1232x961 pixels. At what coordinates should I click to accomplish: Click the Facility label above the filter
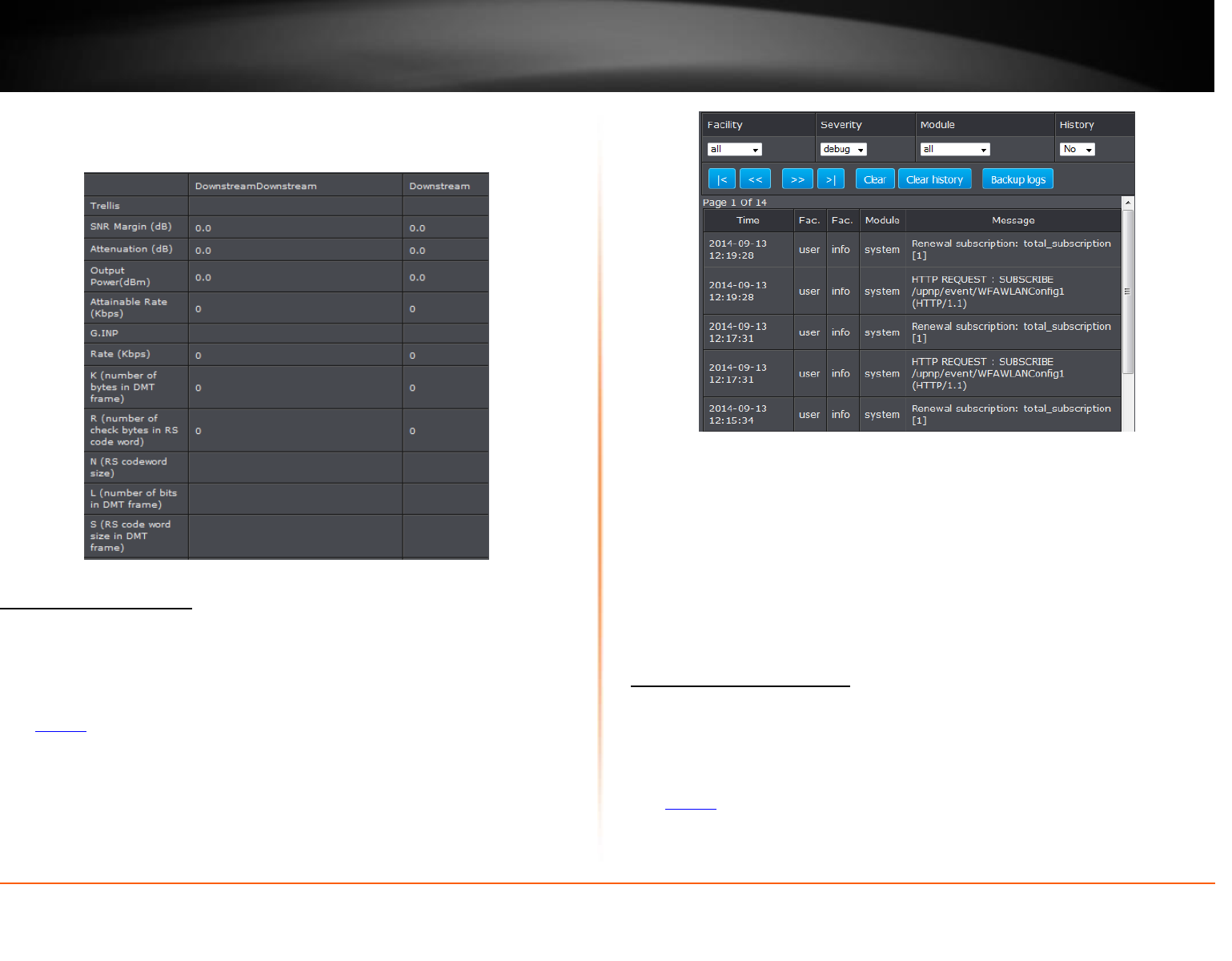point(724,125)
